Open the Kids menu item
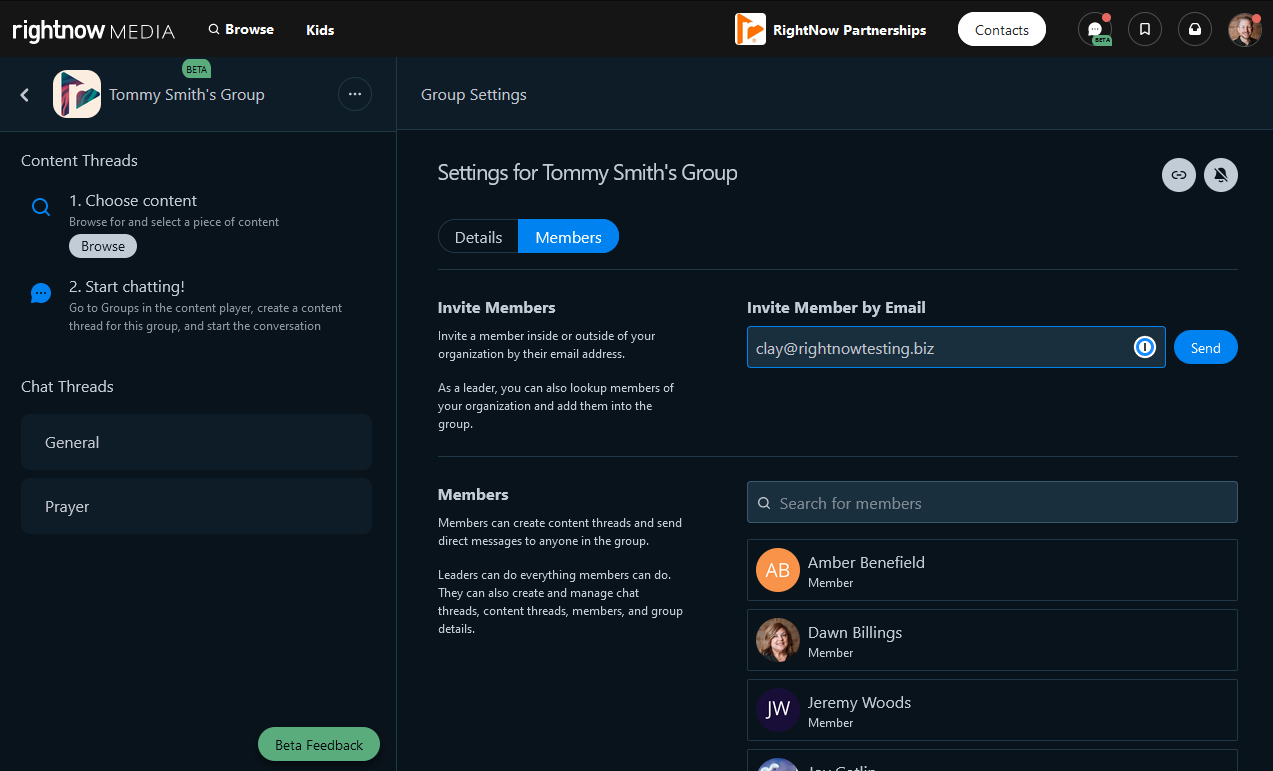Viewport: 1273px width, 771px height. pos(320,29)
